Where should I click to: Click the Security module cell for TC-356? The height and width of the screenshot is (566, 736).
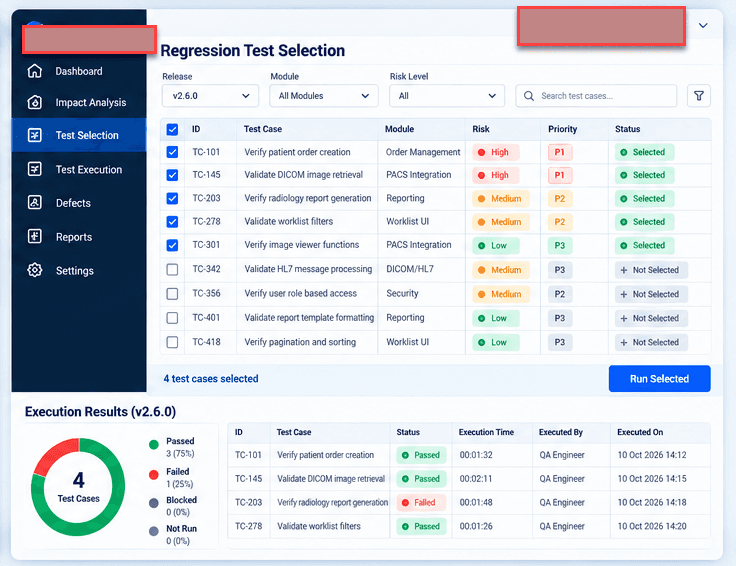coord(402,293)
